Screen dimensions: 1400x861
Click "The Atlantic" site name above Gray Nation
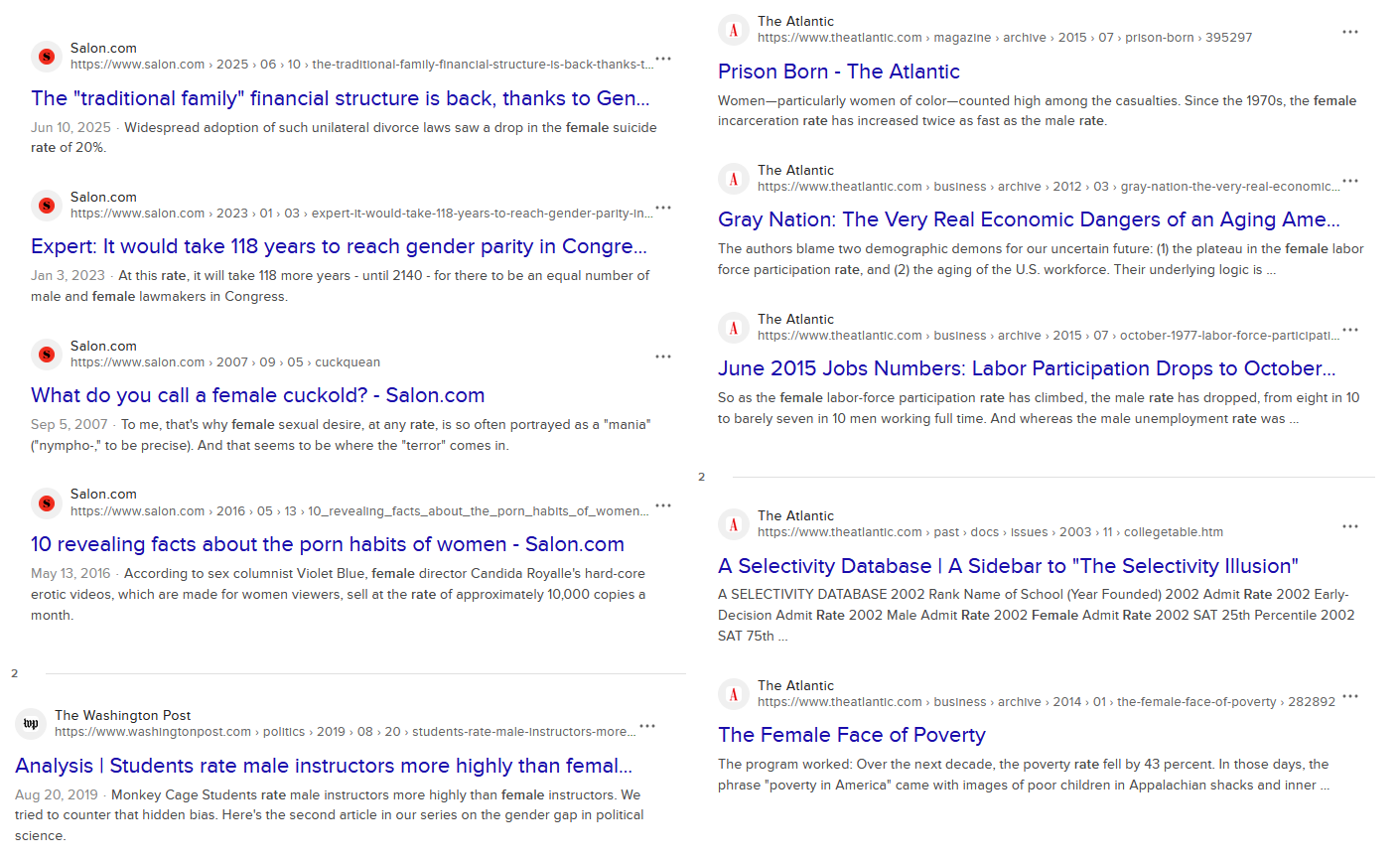tap(795, 170)
